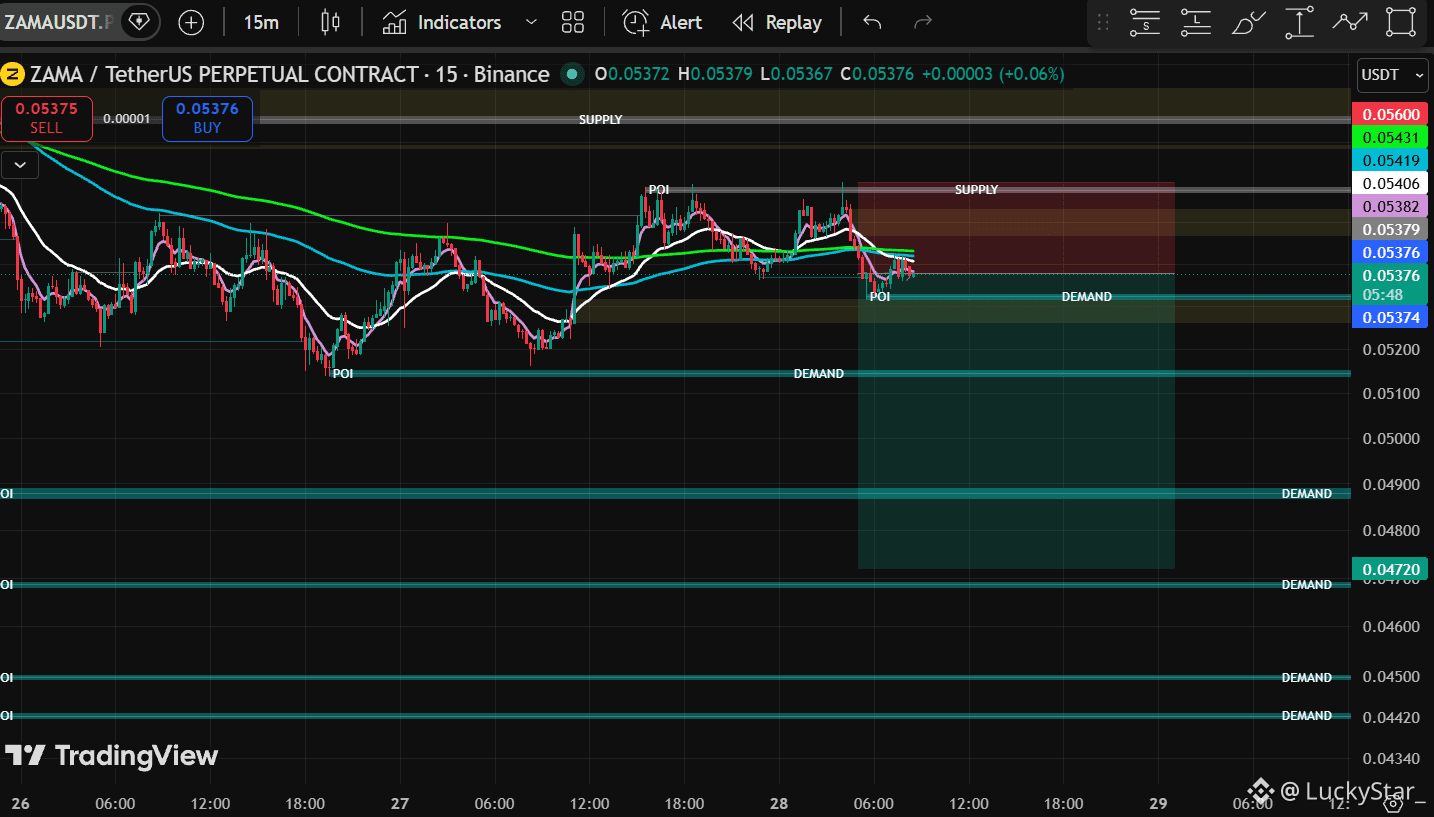Click the undo arrow

(x=872, y=22)
